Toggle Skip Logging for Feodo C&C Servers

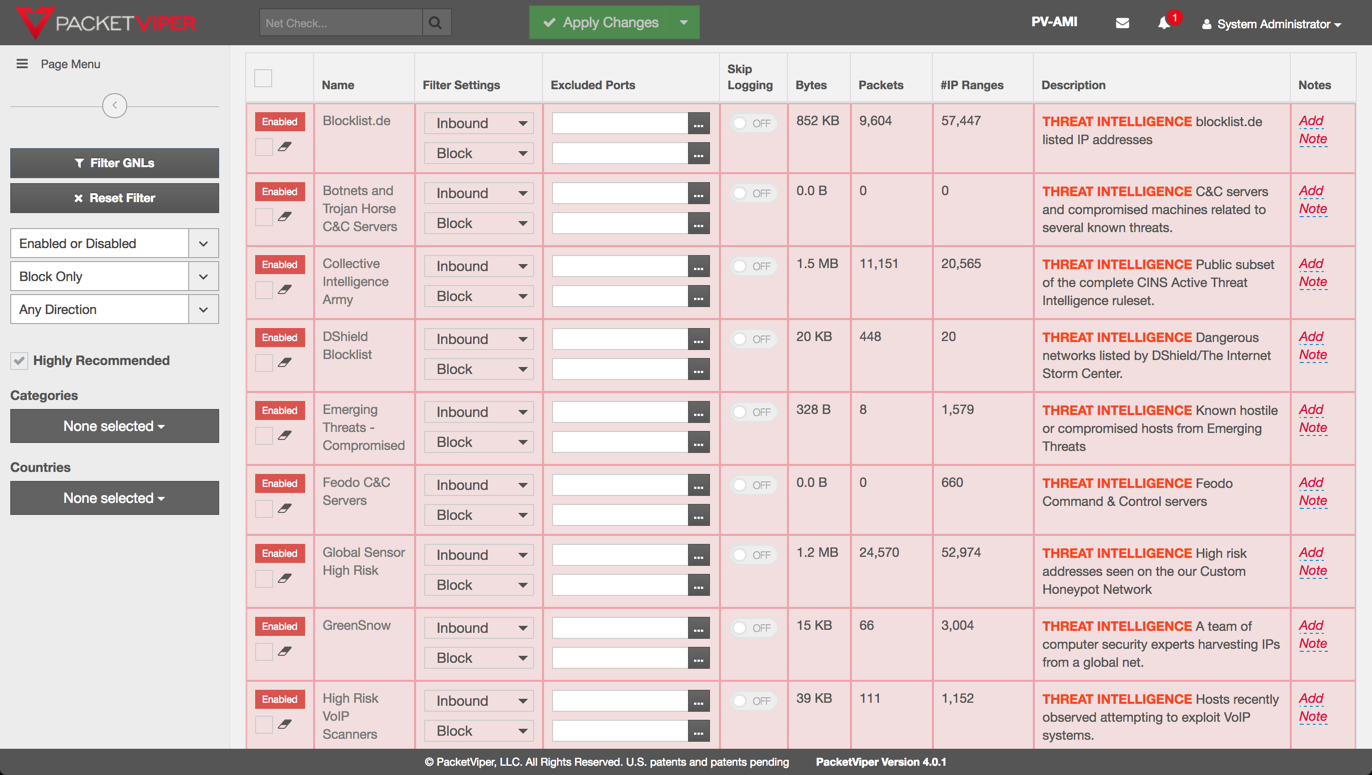click(x=753, y=485)
